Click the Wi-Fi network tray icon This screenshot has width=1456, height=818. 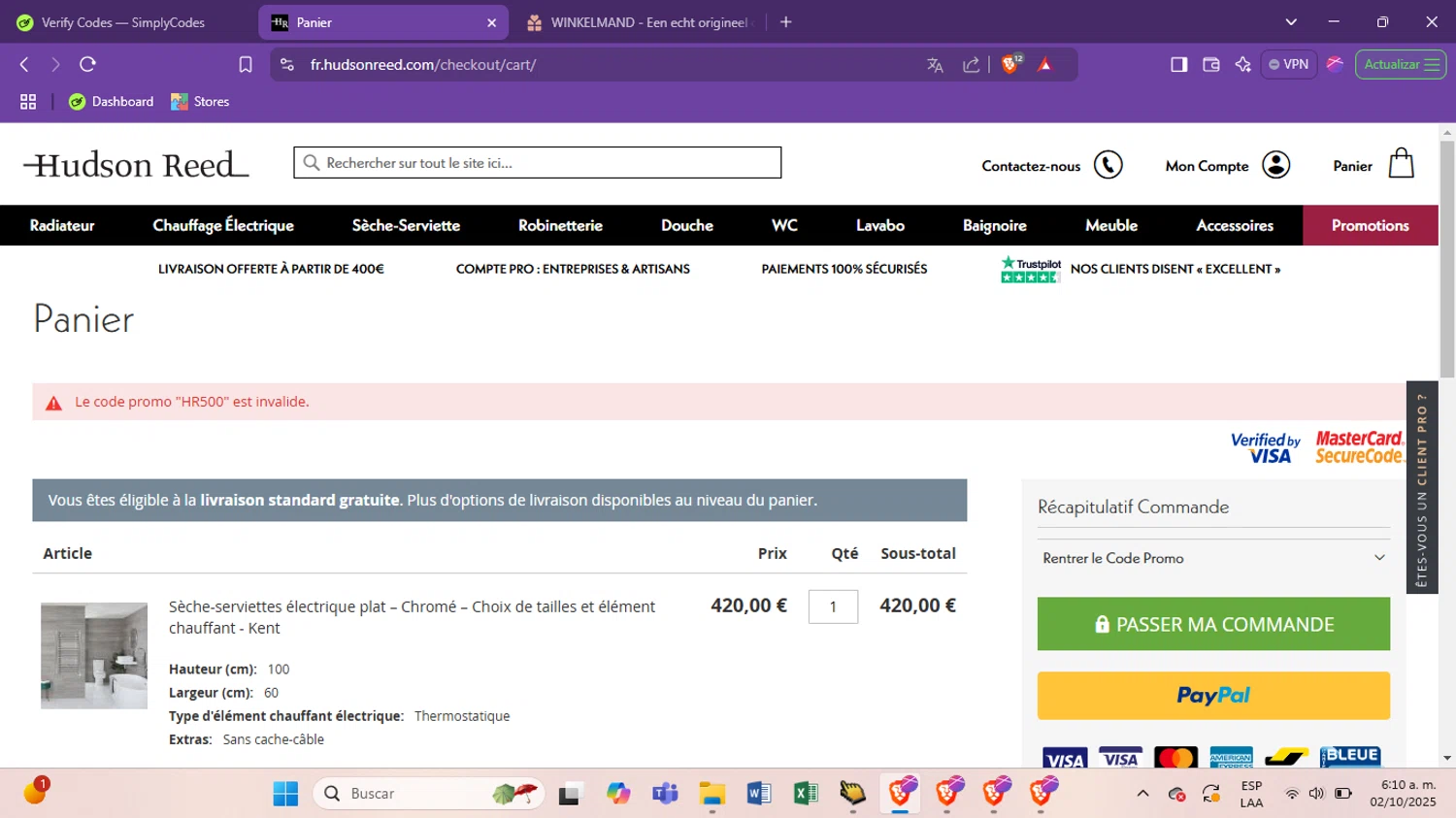pyautogui.click(x=1292, y=794)
